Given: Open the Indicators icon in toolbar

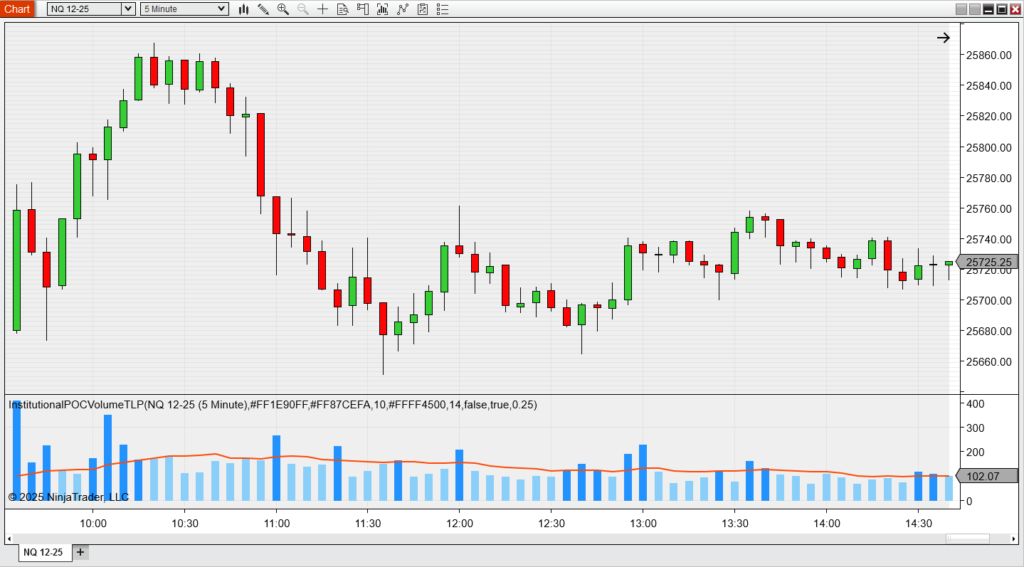Looking at the screenshot, I should pos(403,9).
